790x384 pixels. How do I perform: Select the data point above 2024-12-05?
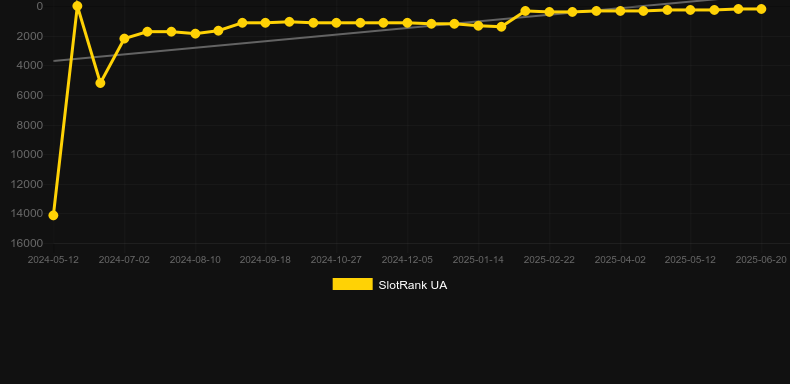(407, 23)
